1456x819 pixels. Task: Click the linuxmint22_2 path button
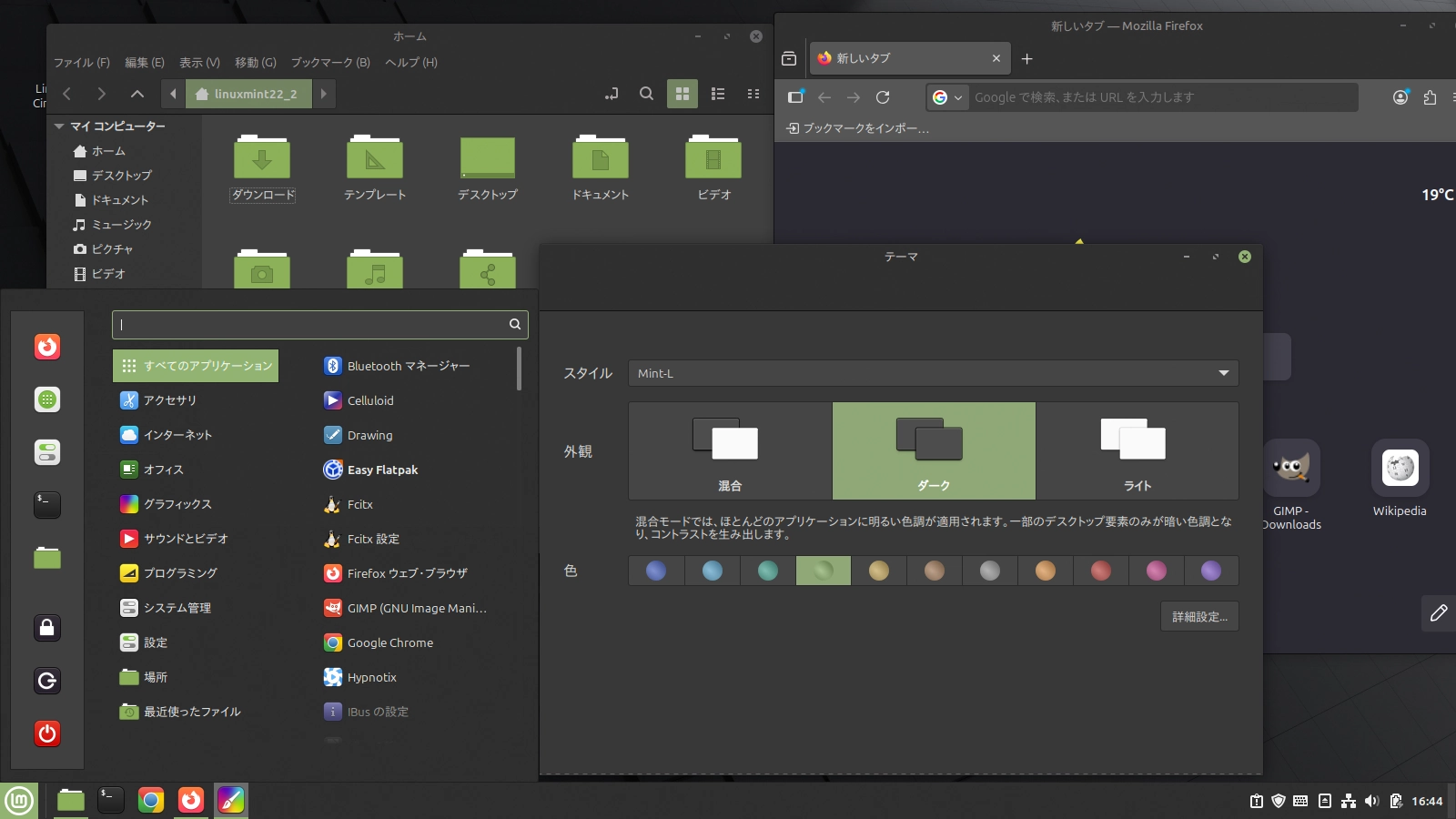[248, 94]
